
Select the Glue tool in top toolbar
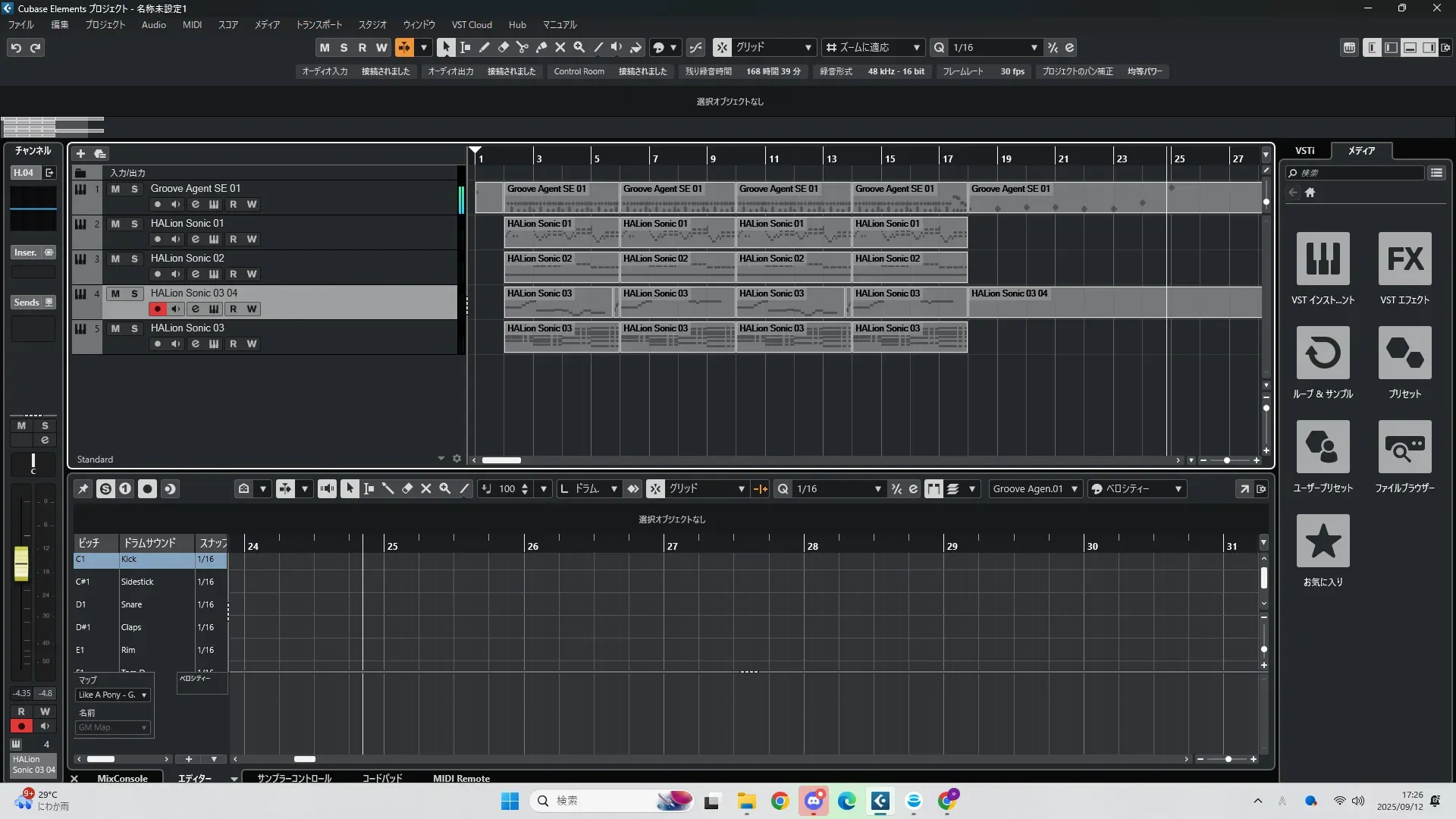coord(541,47)
